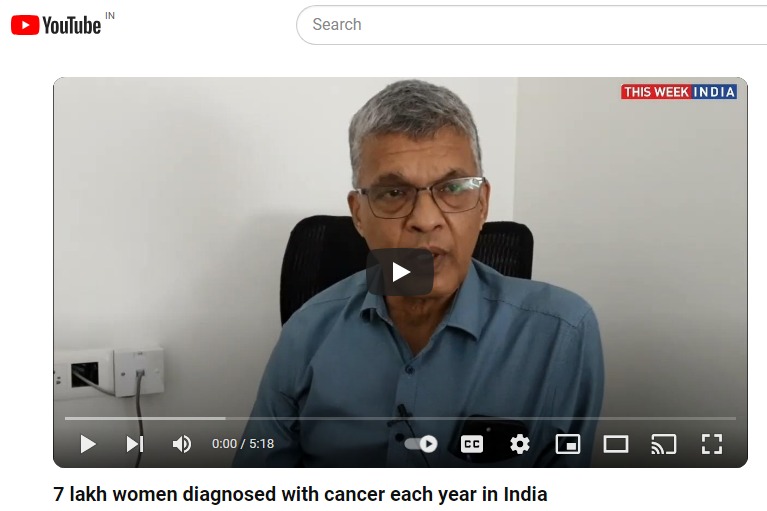Enter full screen mode

(712, 444)
